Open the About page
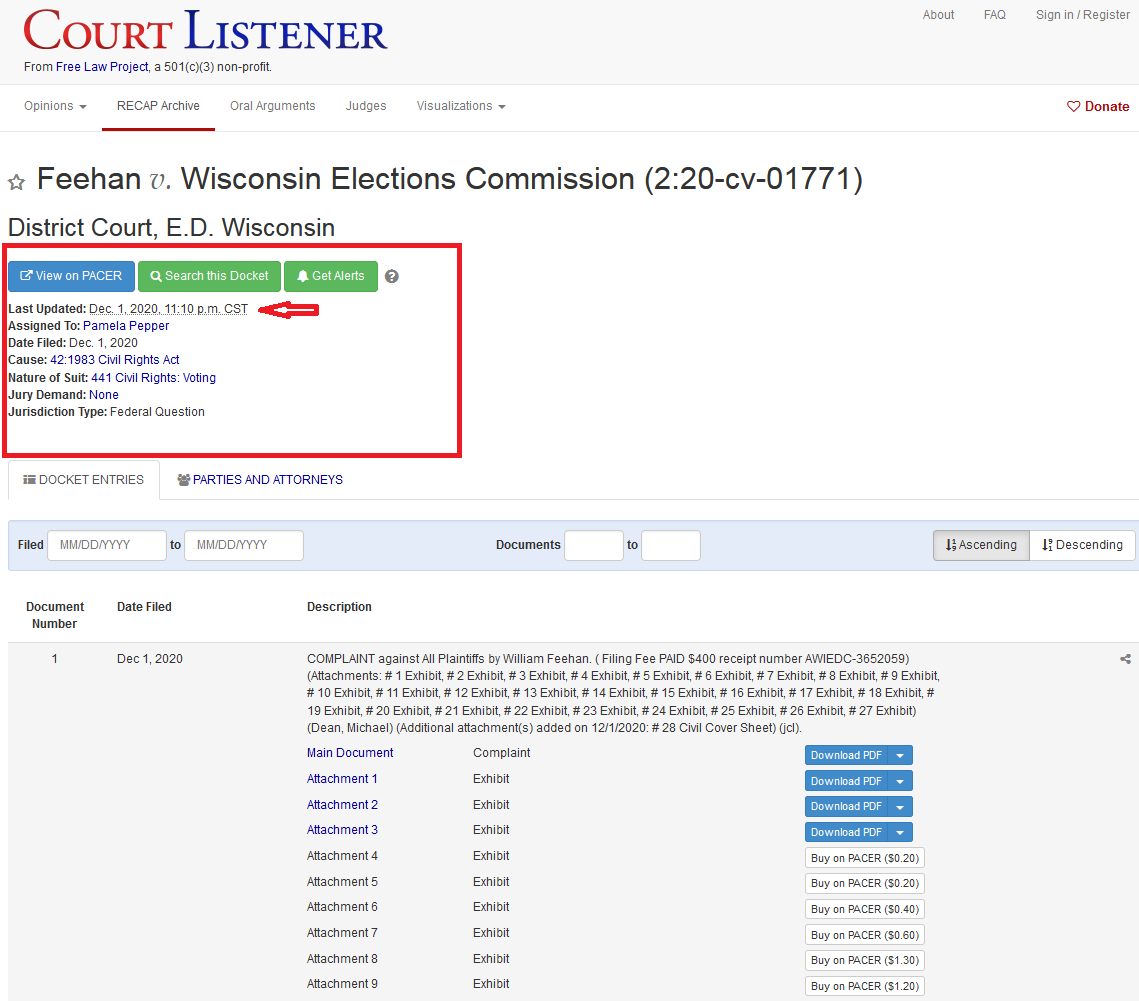 [939, 15]
